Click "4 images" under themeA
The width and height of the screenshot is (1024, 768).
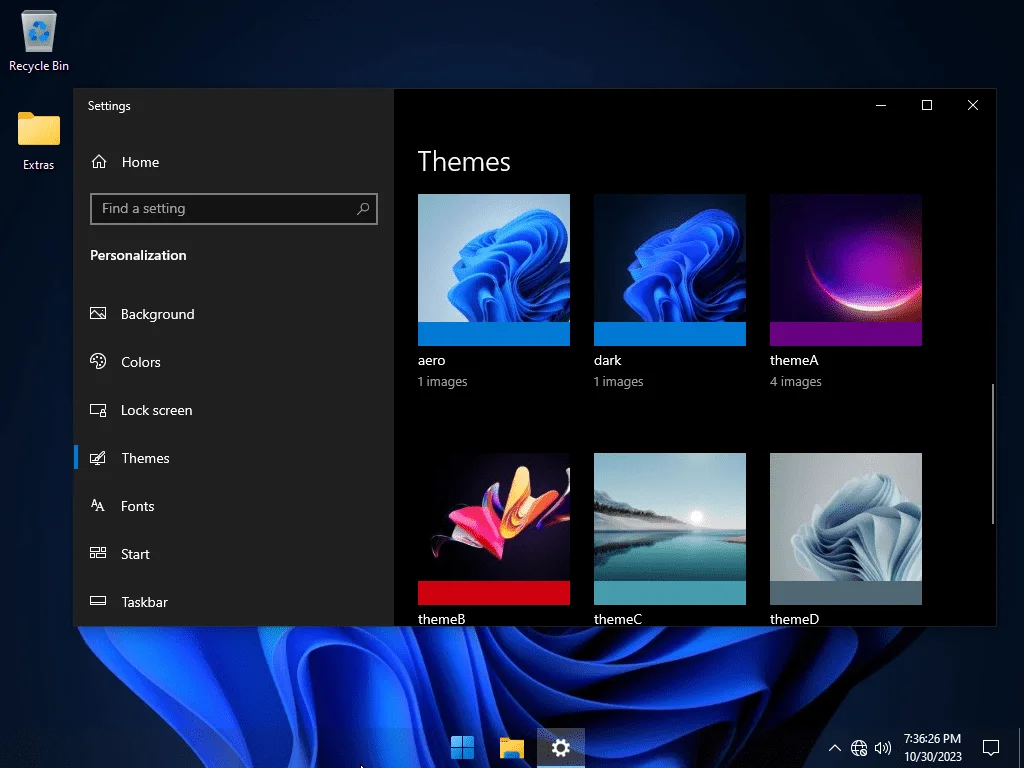(x=795, y=381)
